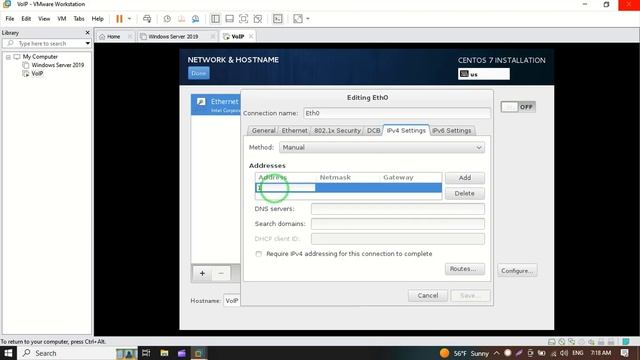Open the console view icon
This screenshot has height=360, width=640.
coord(278,19)
